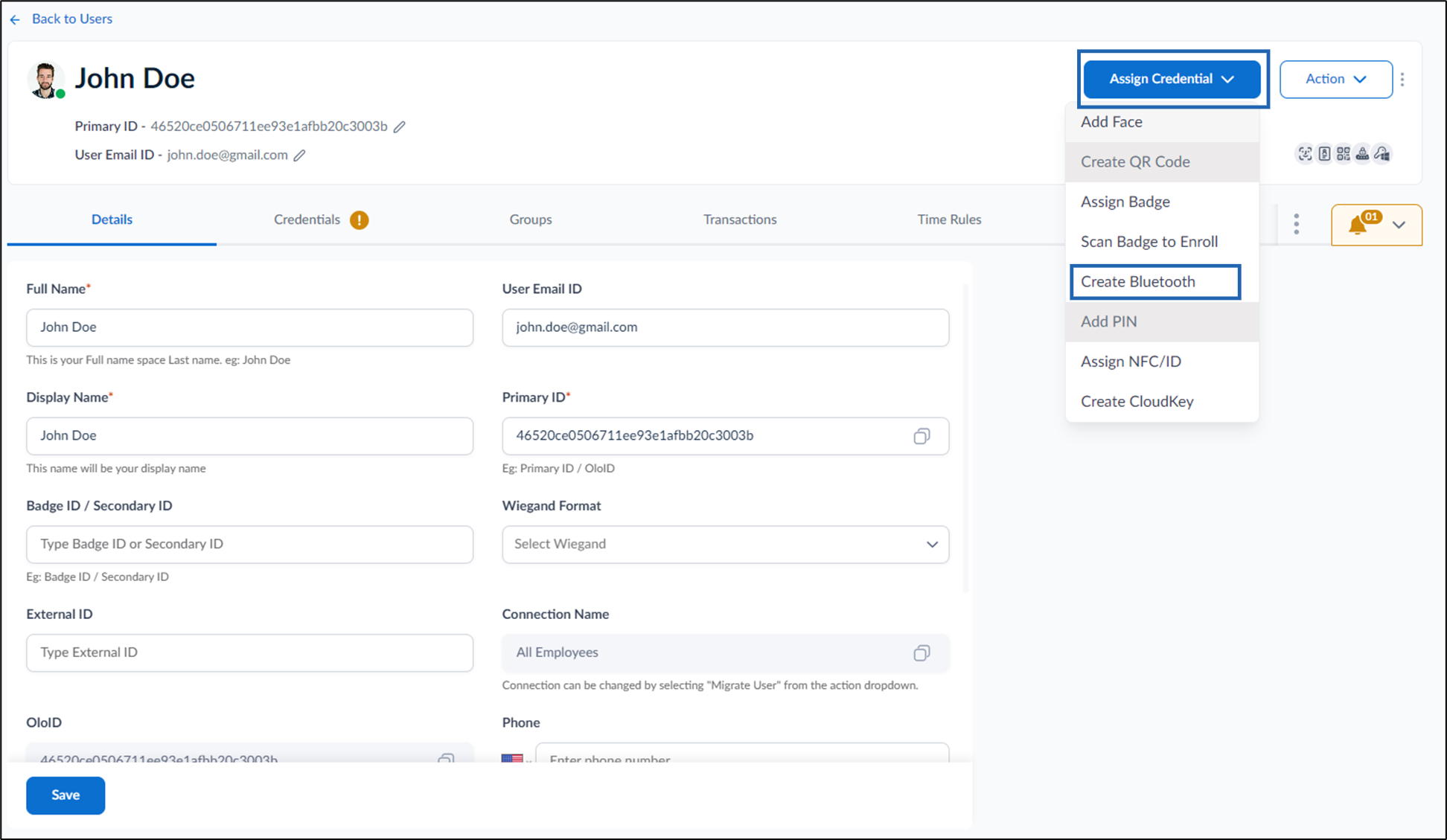Click the Credentials warning indicator icon

360,220
